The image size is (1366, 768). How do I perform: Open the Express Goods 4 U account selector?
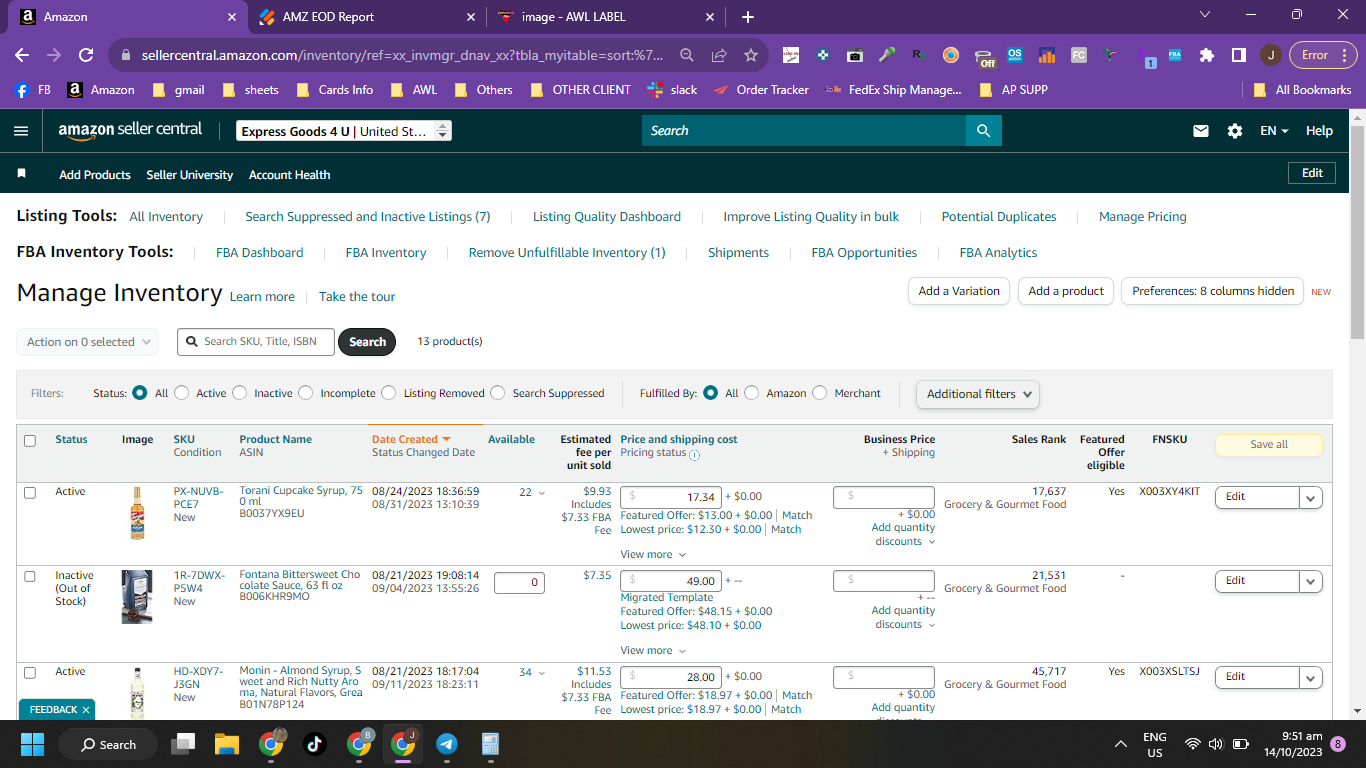[x=344, y=131]
